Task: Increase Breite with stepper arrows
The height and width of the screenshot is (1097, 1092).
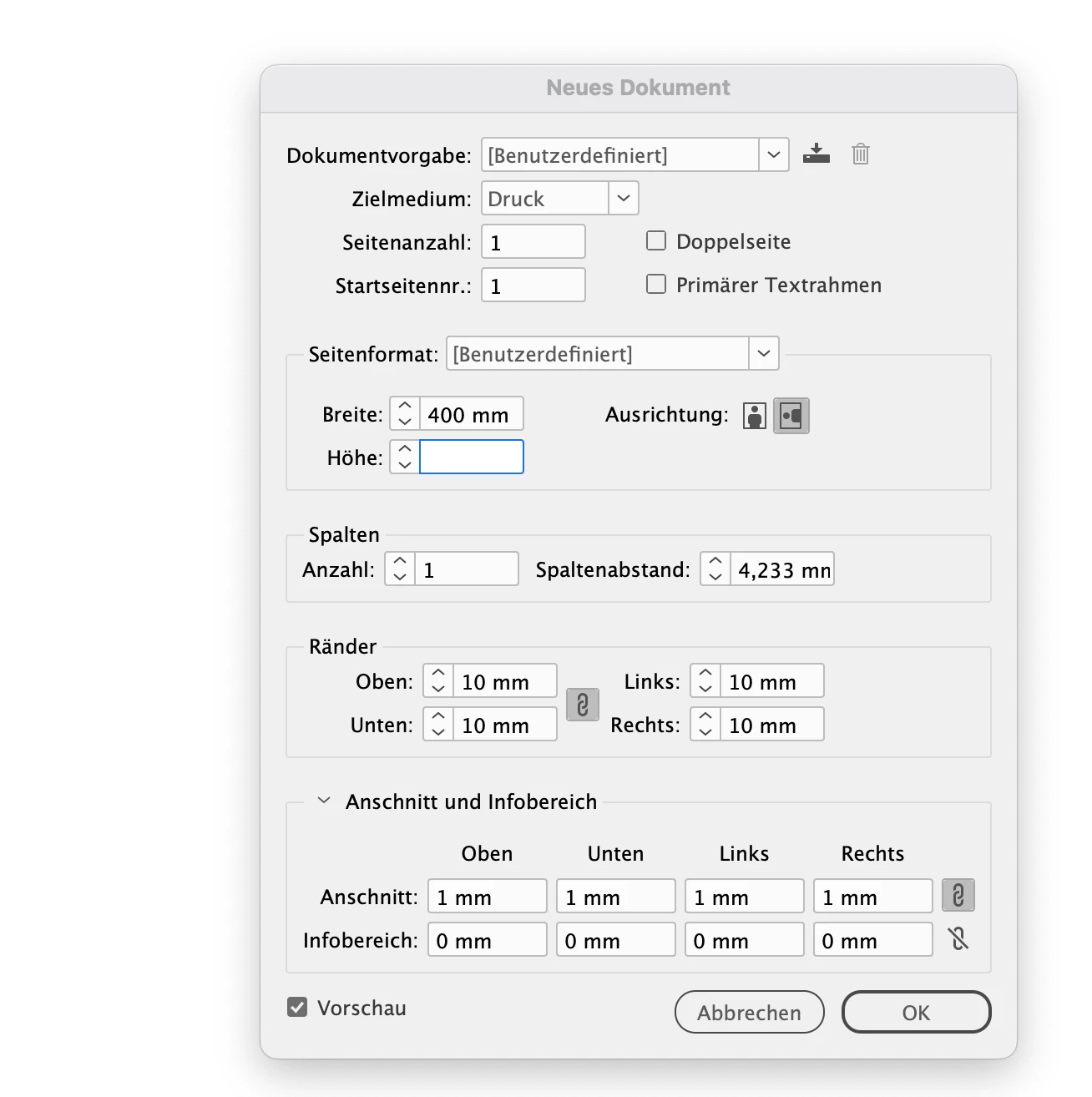Action: [x=405, y=407]
